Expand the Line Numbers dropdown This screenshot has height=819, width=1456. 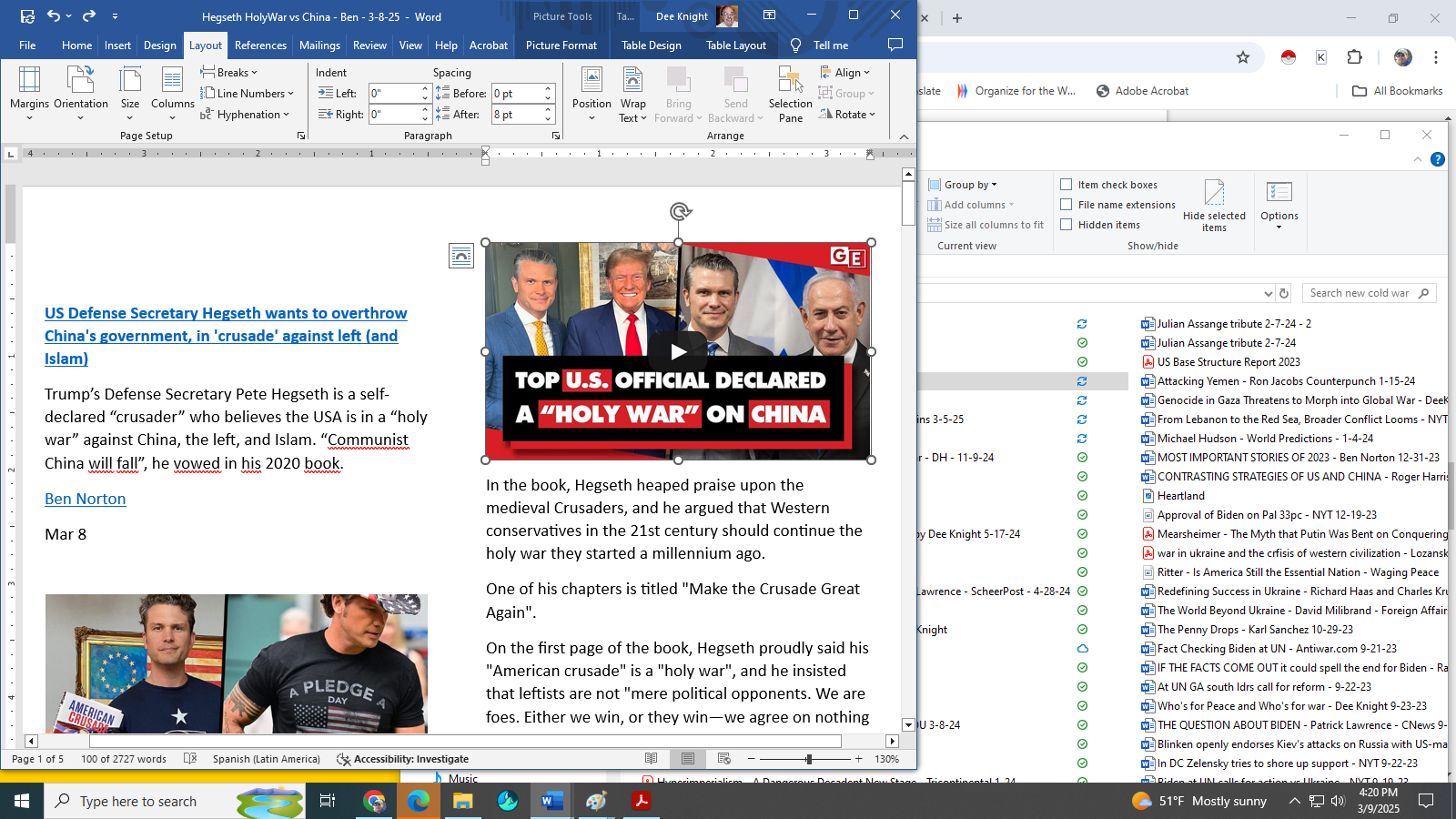coord(247,93)
